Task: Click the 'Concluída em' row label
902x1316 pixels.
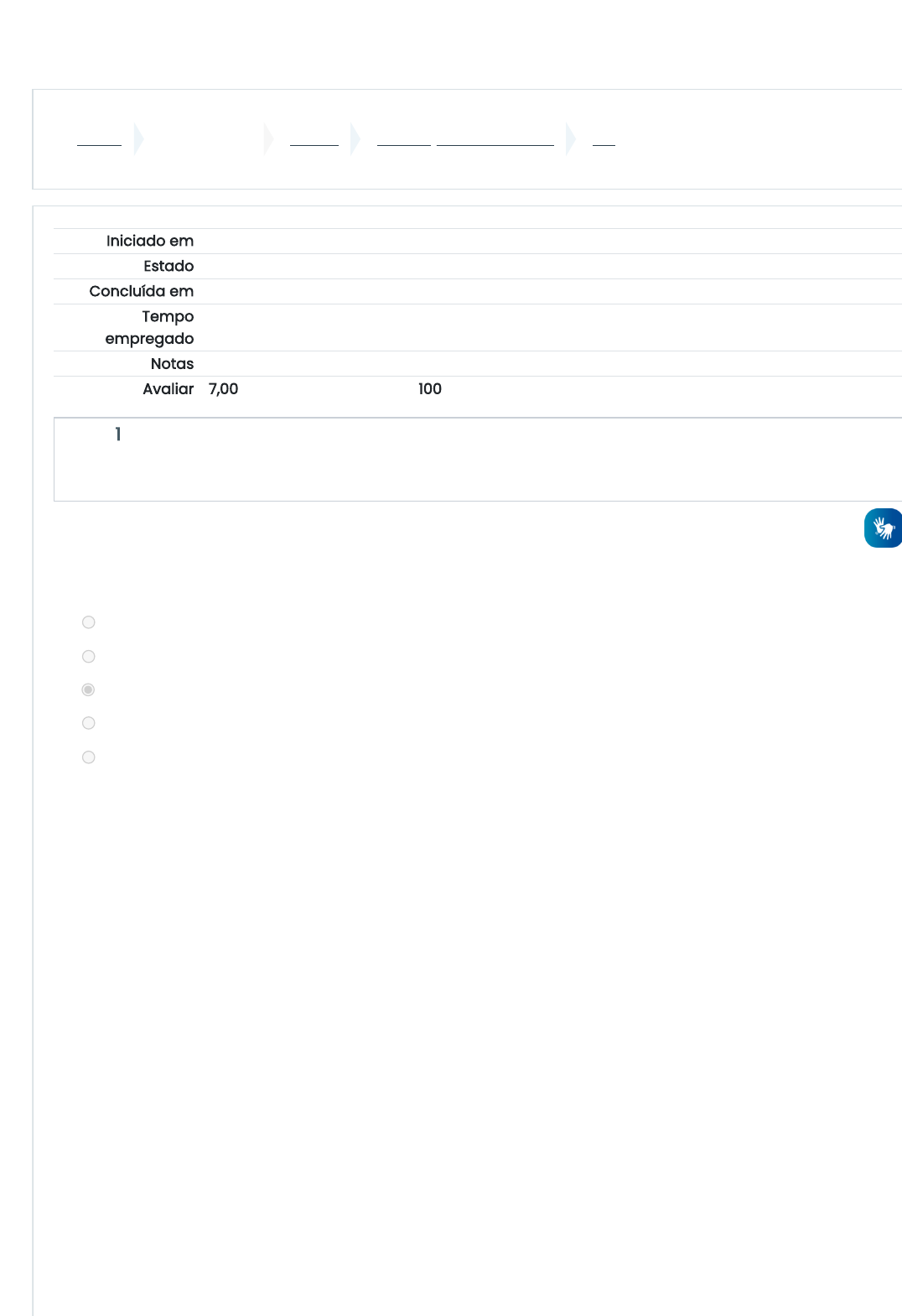Action: tap(142, 292)
